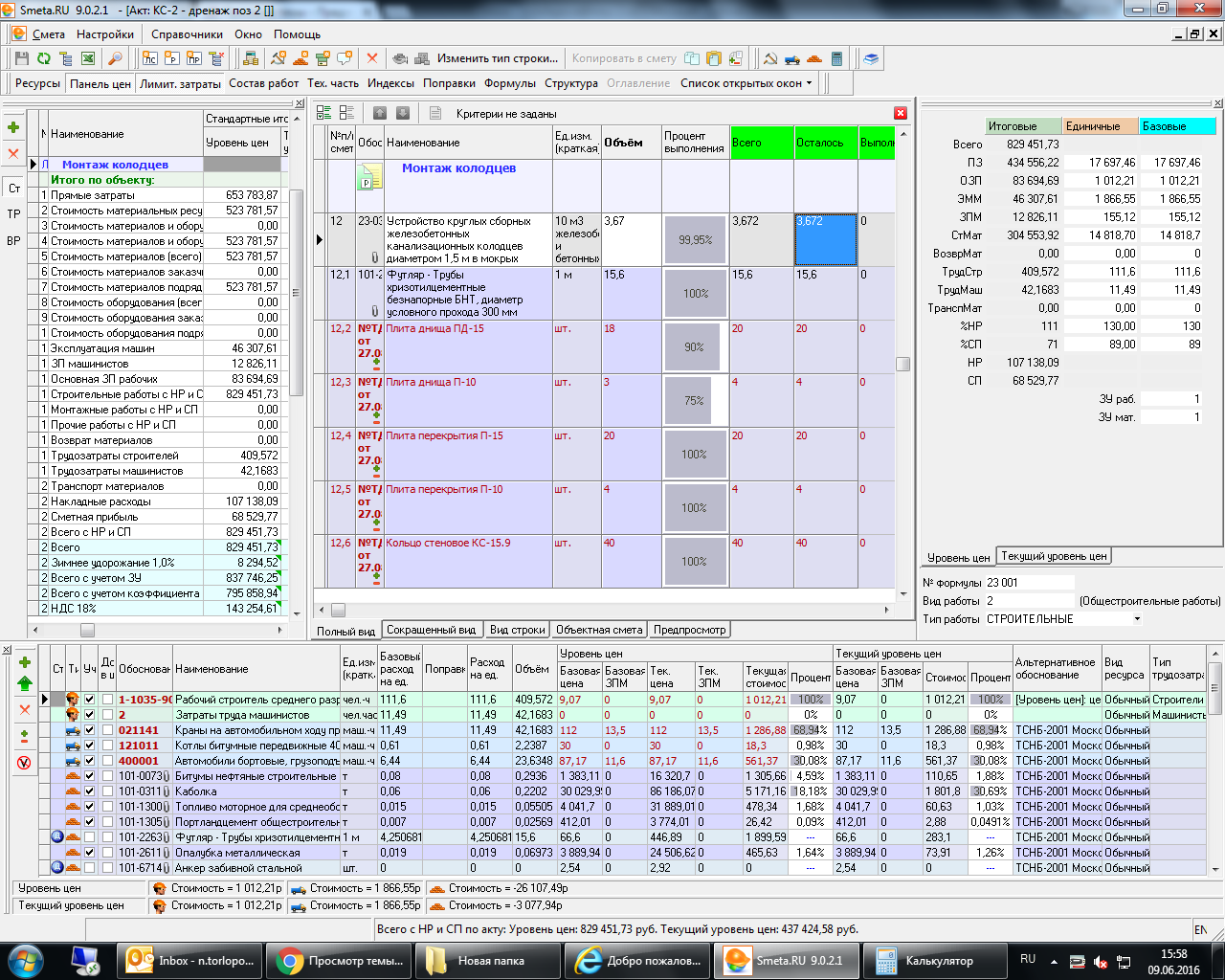Click the Формулы toolbar button
The height and width of the screenshot is (980, 1225).
[510, 83]
